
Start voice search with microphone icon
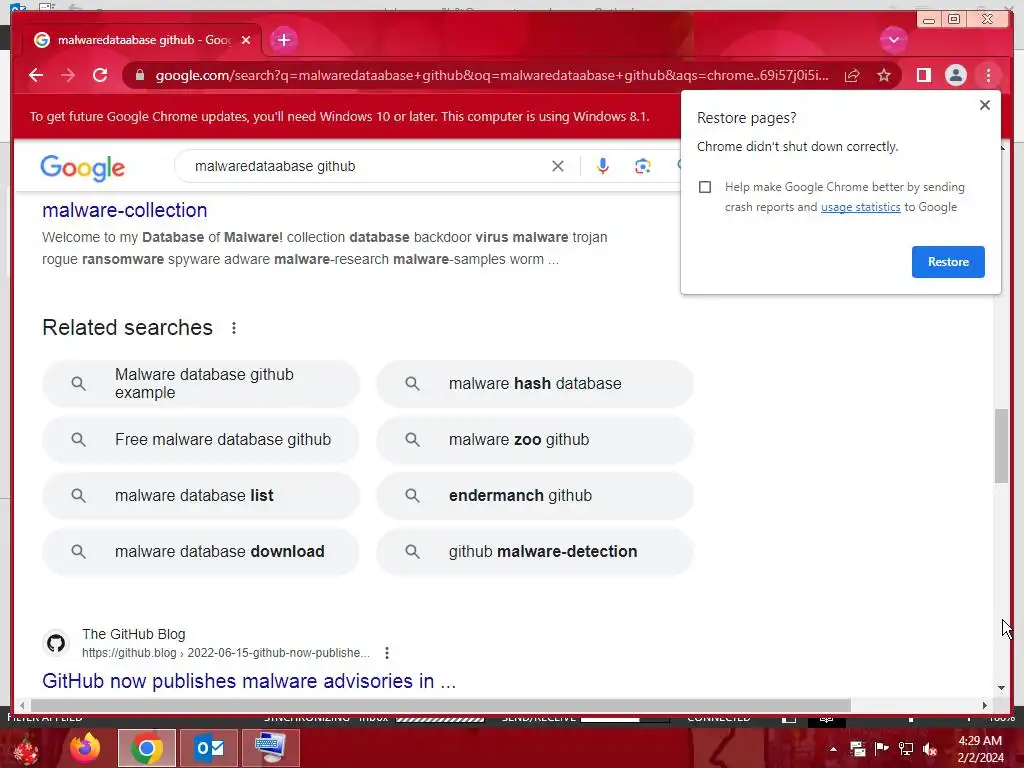click(x=602, y=167)
